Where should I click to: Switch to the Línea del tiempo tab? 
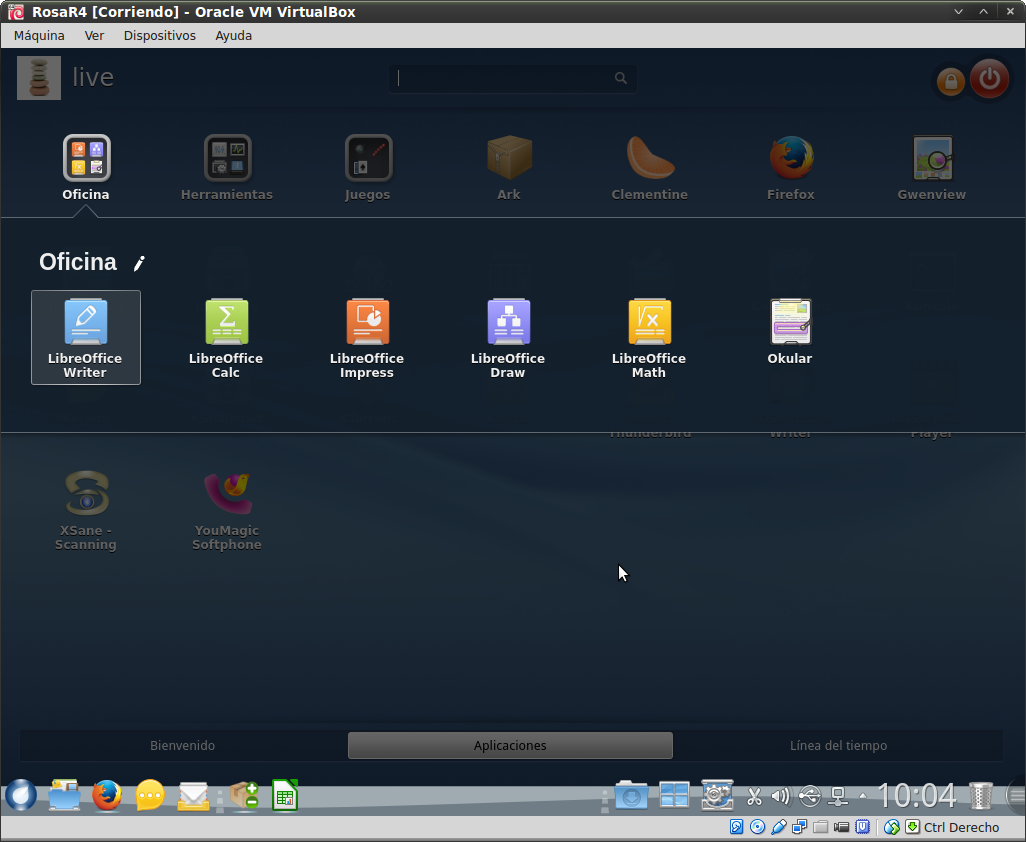tap(838, 746)
